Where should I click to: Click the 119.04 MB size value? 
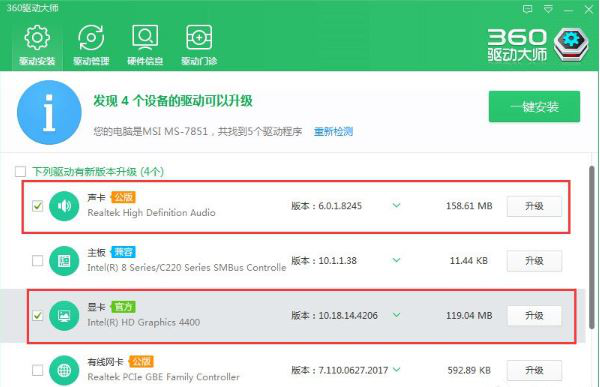coord(469,315)
